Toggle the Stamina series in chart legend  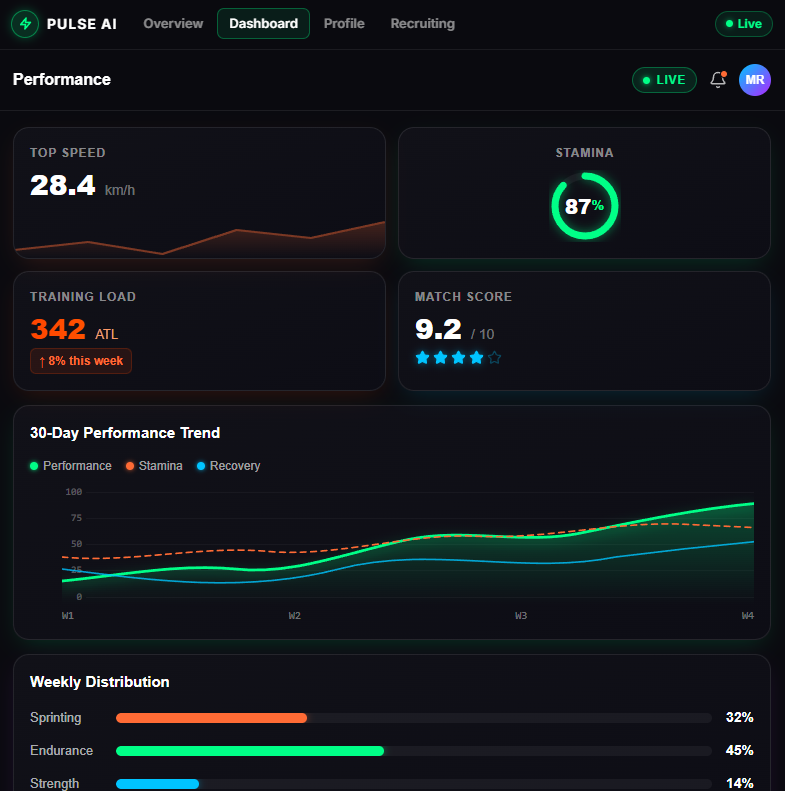[x=154, y=466]
